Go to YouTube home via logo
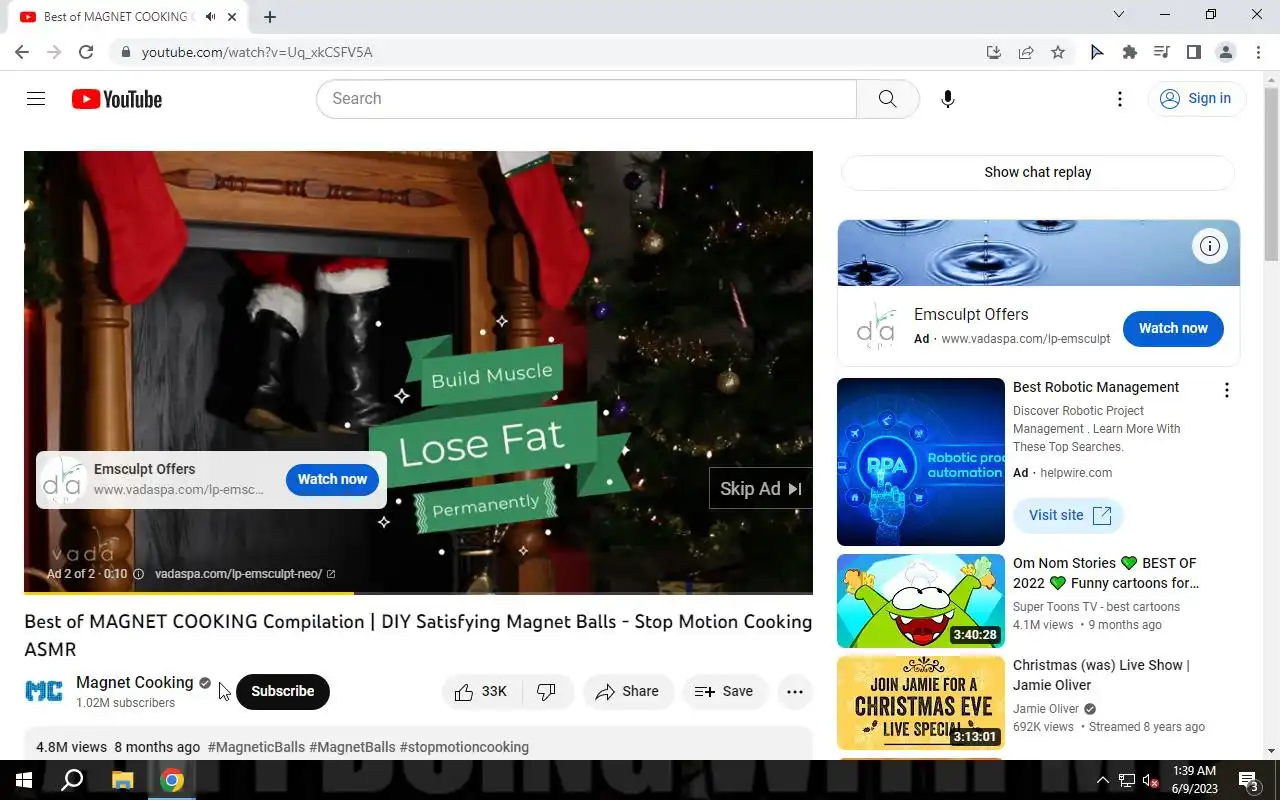Screen dimensions: 1280x800 pyautogui.click(x=117, y=99)
